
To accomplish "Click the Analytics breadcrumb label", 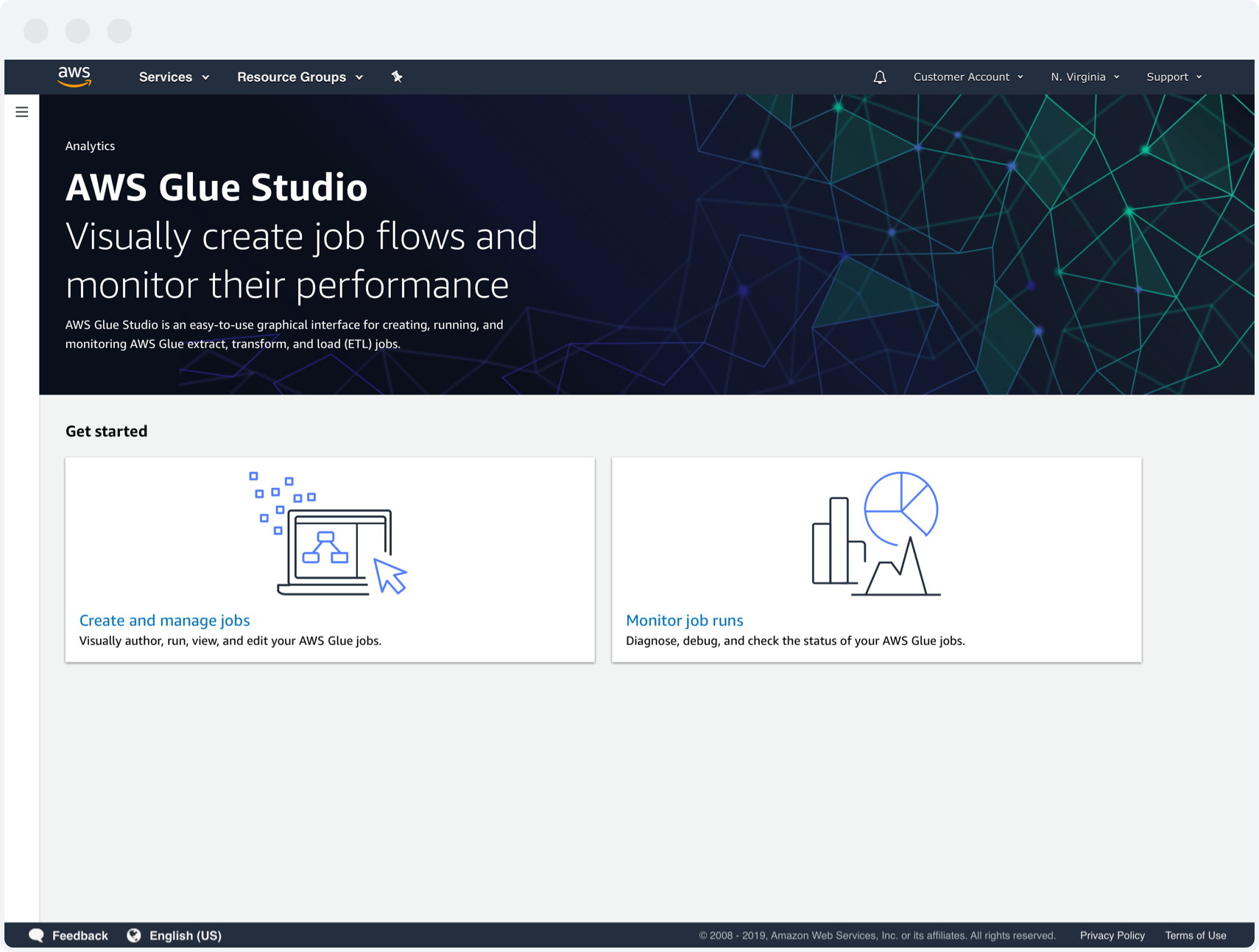I will pos(90,146).
